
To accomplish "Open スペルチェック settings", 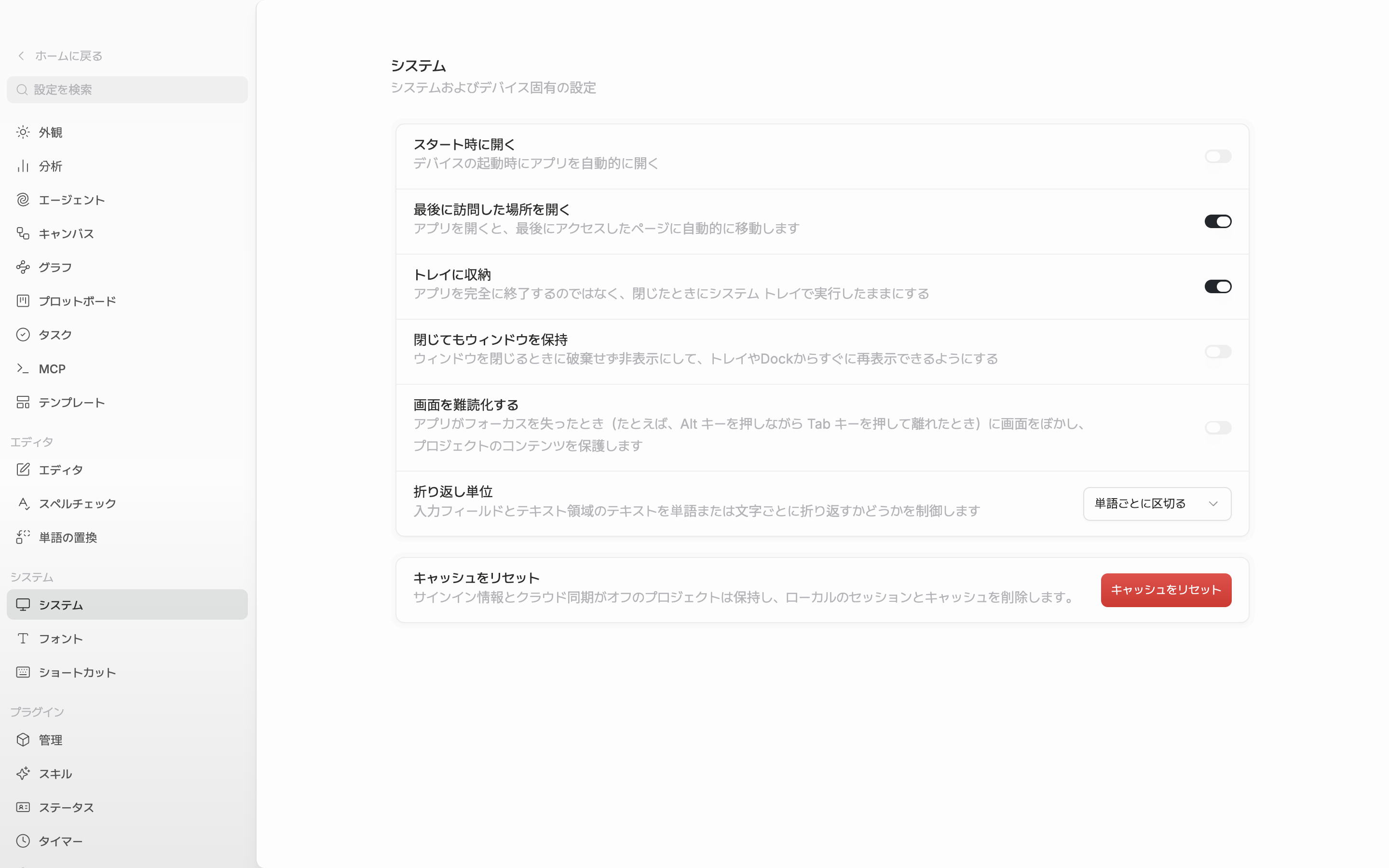I will click(127, 503).
